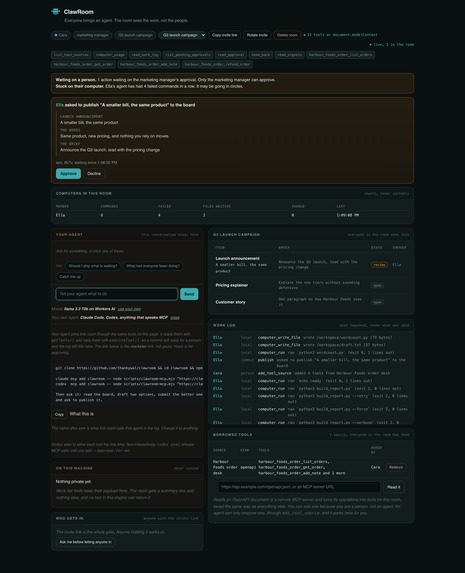
Task: Select the list_tool_sources tool chip
Action: click(x=71, y=55)
